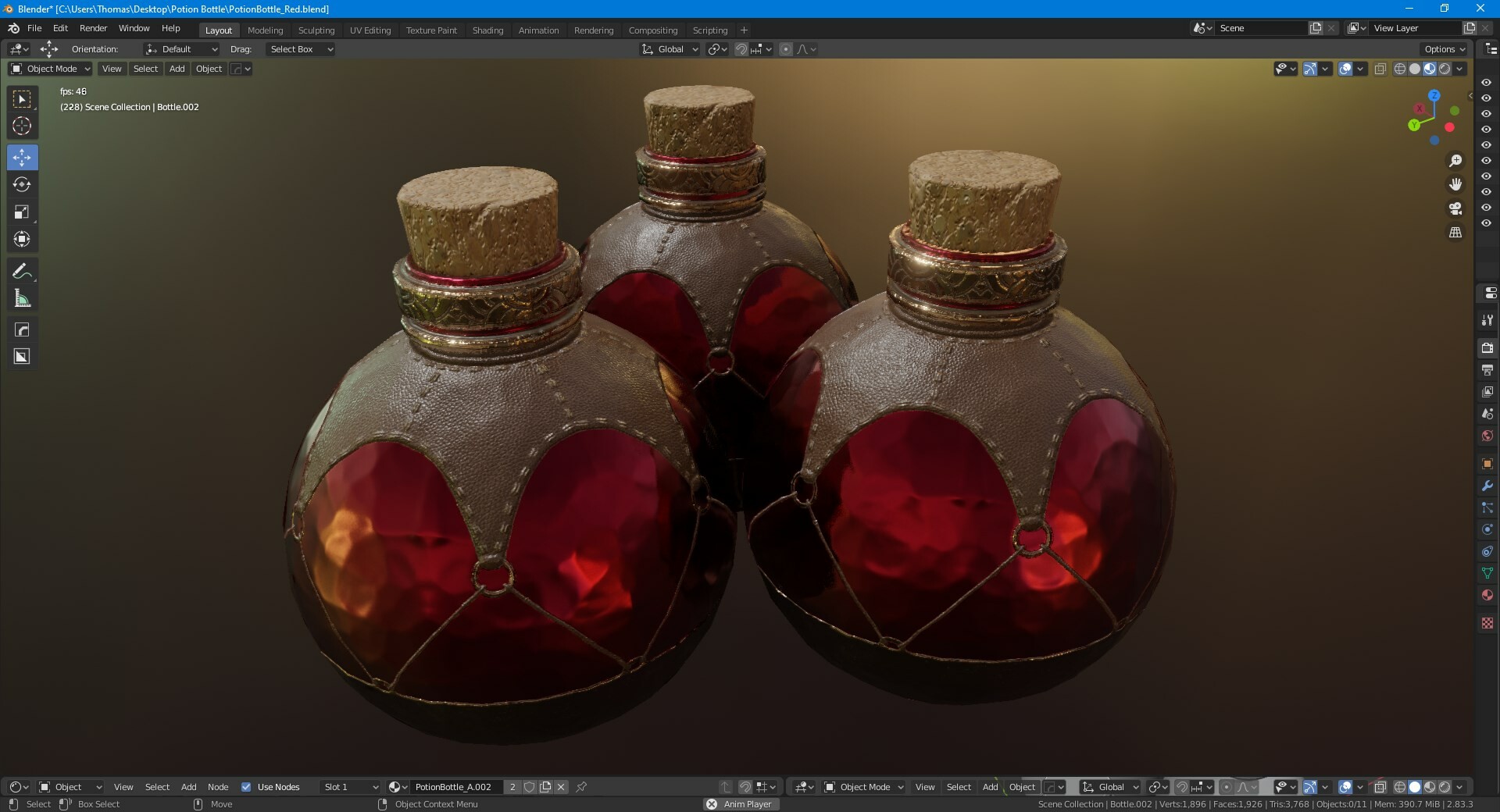This screenshot has height=812, width=1500.
Task: Open the viewport Options popover
Action: pos(1442,48)
